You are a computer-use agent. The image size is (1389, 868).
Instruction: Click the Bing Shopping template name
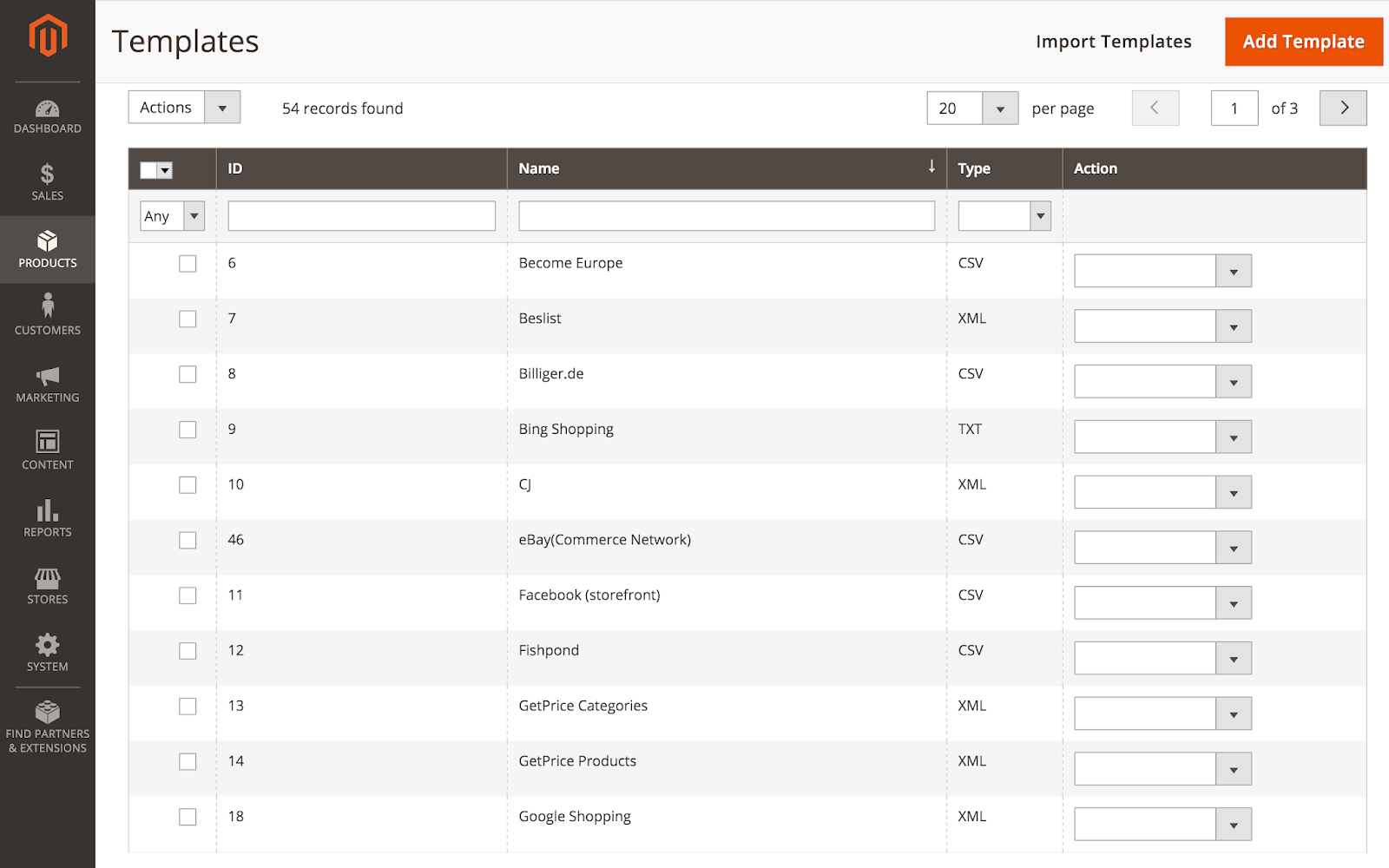(x=566, y=430)
